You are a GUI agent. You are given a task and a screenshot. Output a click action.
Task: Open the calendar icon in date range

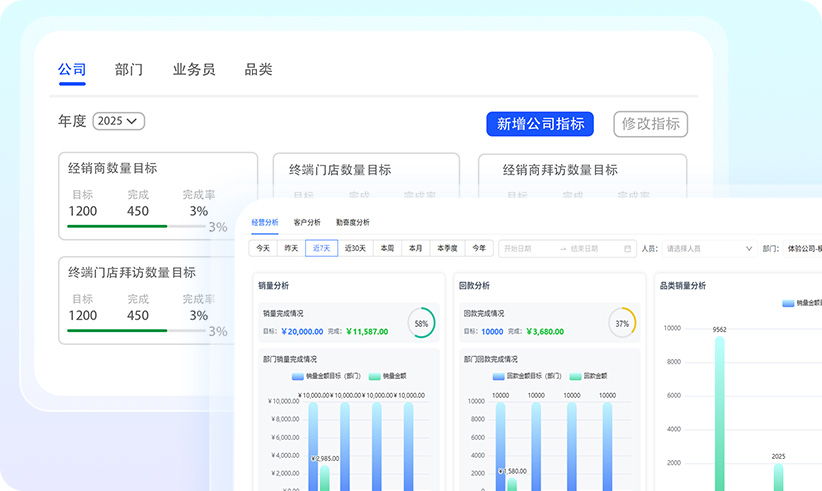click(x=627, y=248)
